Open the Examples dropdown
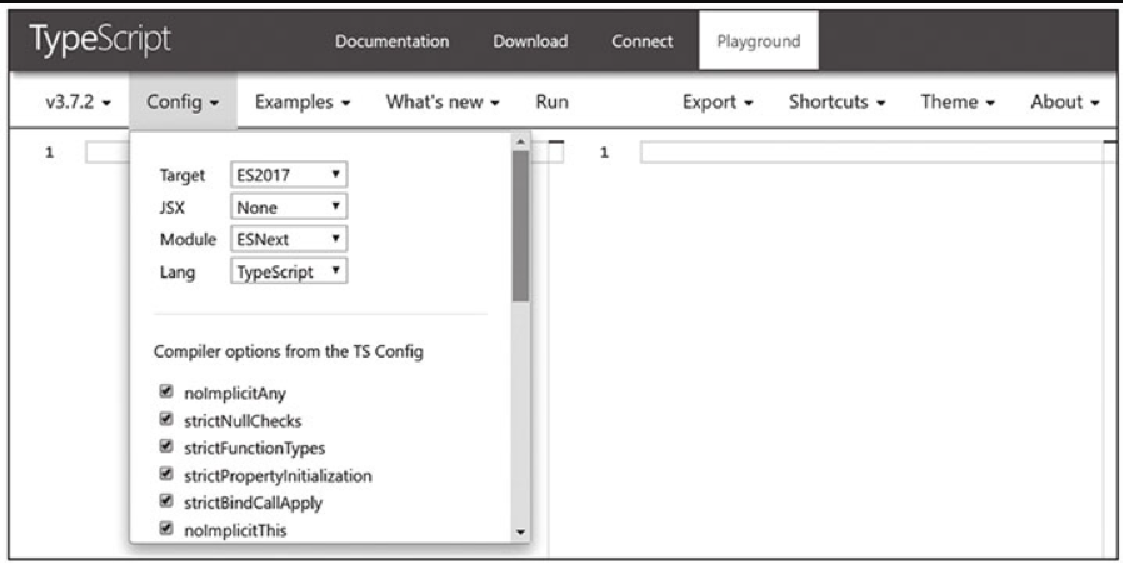 (x=302, y=102)
